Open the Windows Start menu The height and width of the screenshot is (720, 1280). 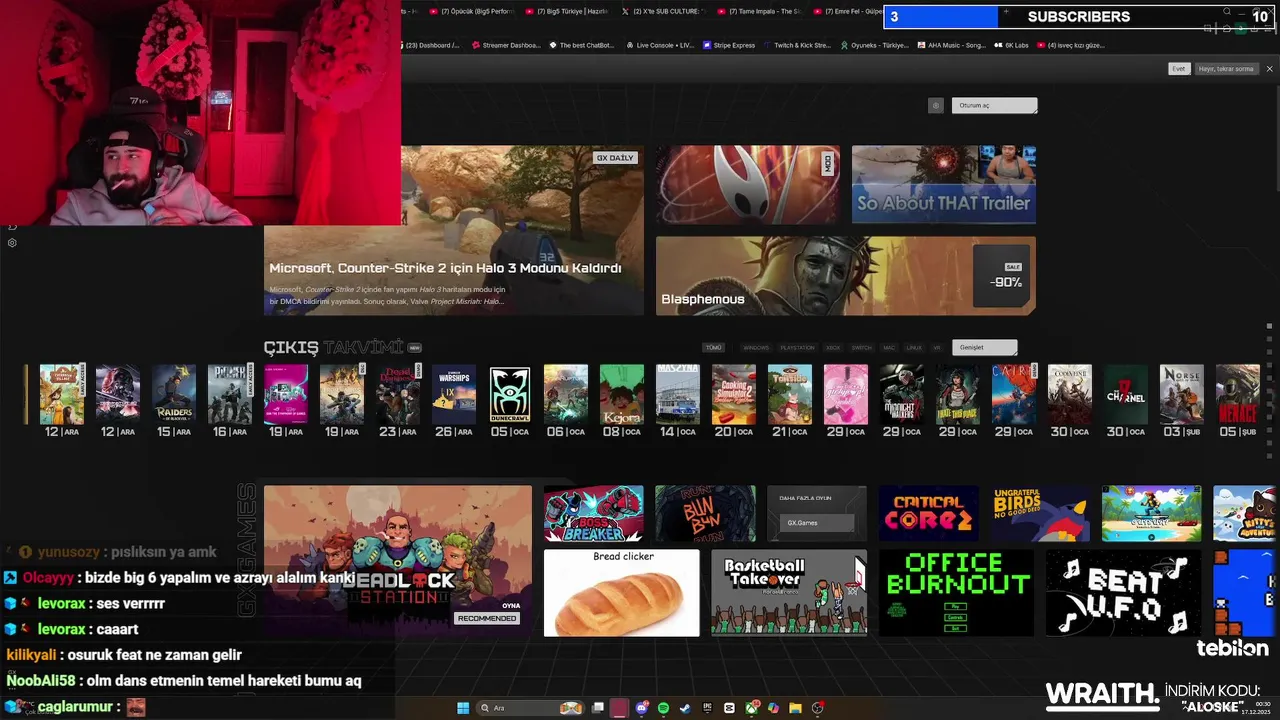click(x=463, y=708)
